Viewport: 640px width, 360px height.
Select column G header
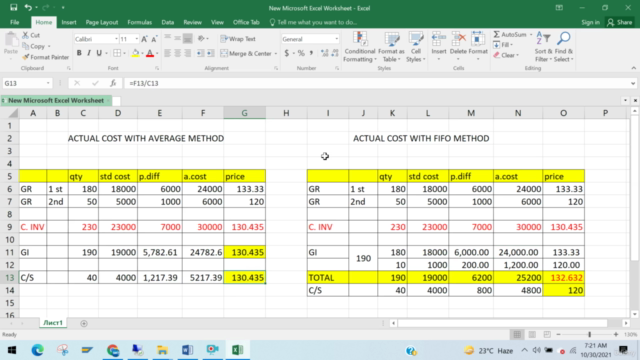point(244,113)
